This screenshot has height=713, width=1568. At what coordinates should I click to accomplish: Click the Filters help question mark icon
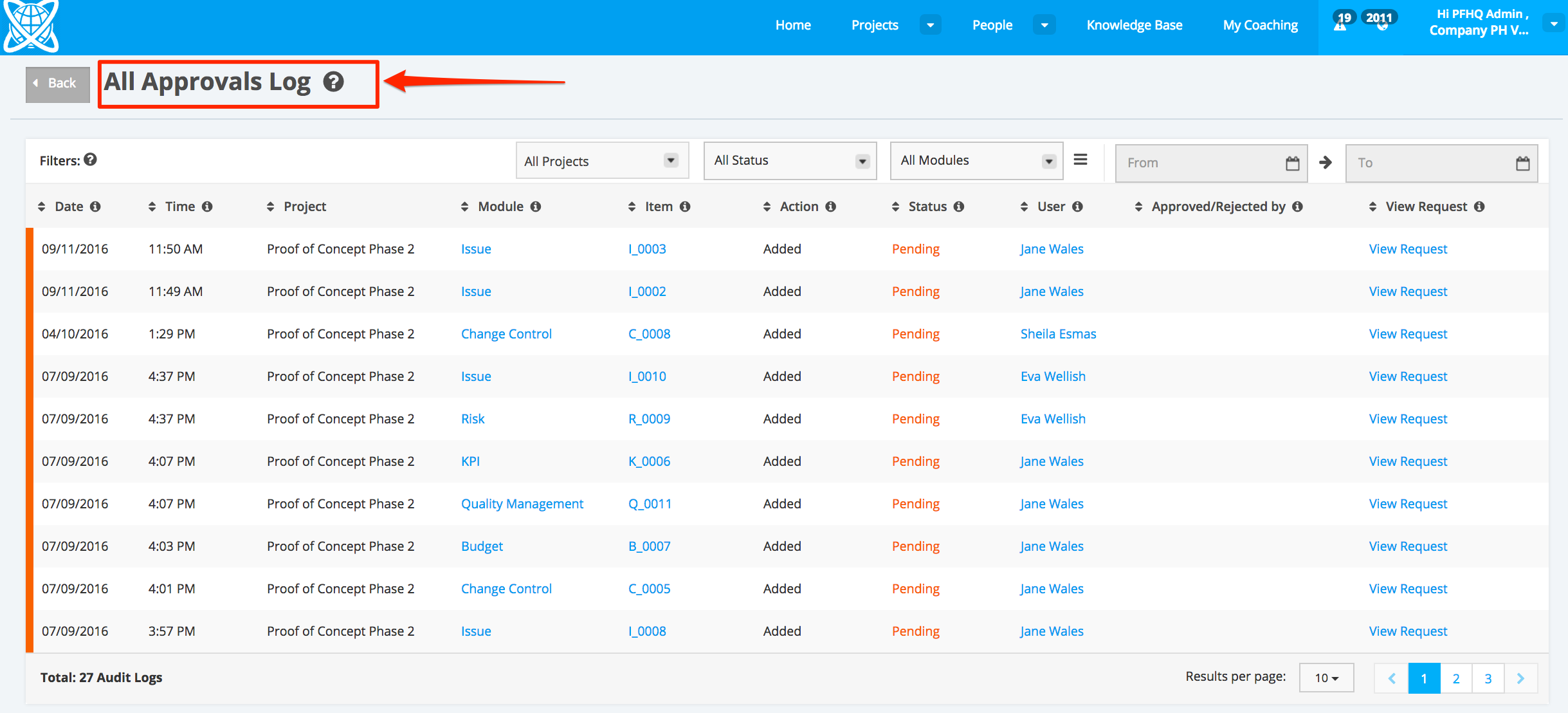click(91, 160)
